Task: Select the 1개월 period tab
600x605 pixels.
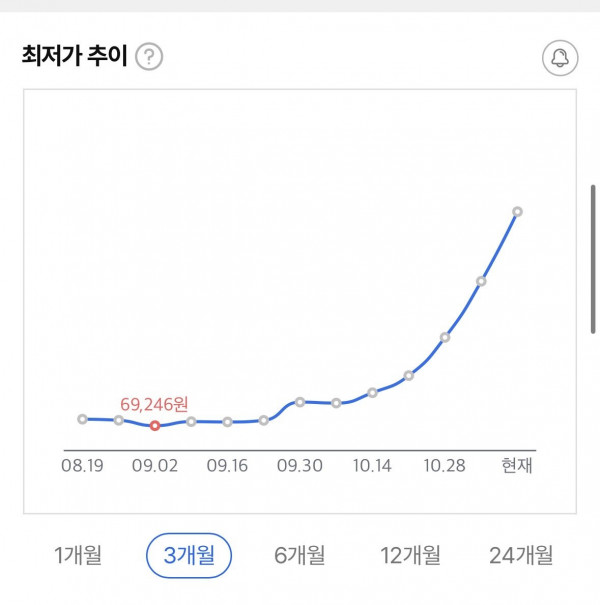Action: (78, 555)
